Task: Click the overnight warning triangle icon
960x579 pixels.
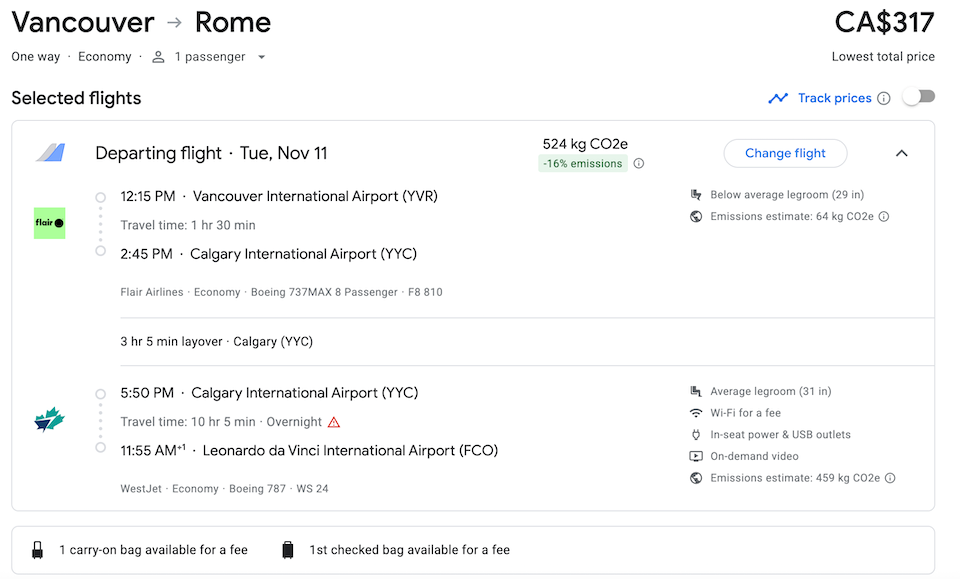Action: click(x=334, y=422)
